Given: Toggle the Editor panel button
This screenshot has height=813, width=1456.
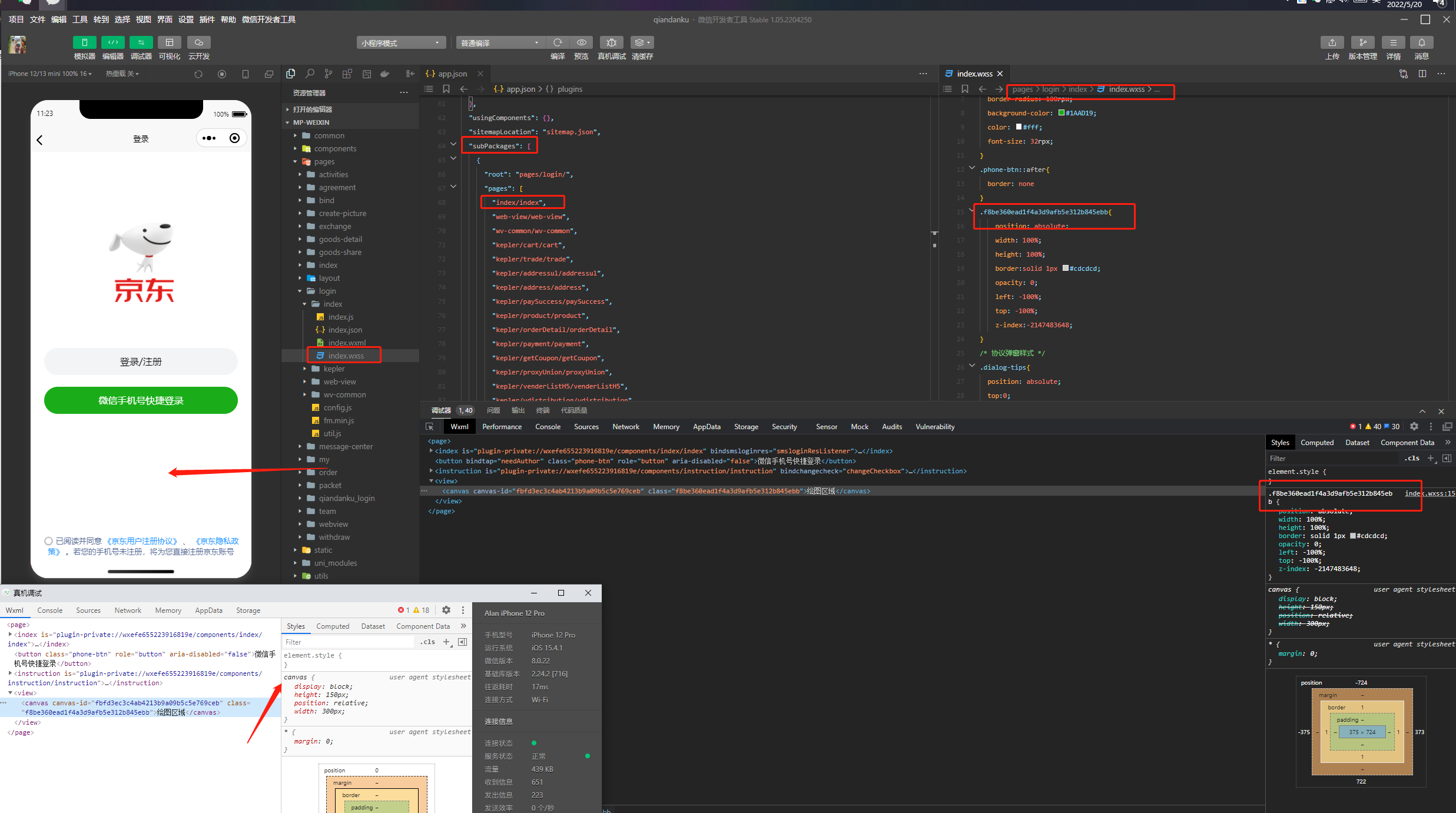Looking at the screenshot, I should click(112, 42).
